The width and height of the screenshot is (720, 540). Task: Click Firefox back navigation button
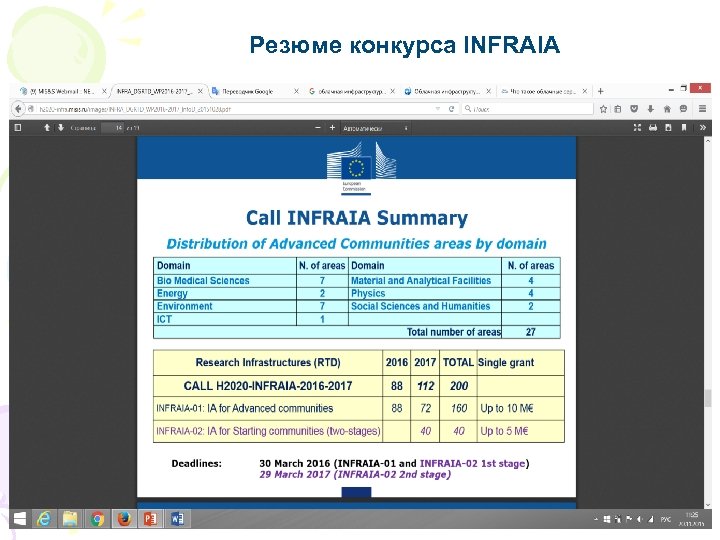[x=18, y=109]
